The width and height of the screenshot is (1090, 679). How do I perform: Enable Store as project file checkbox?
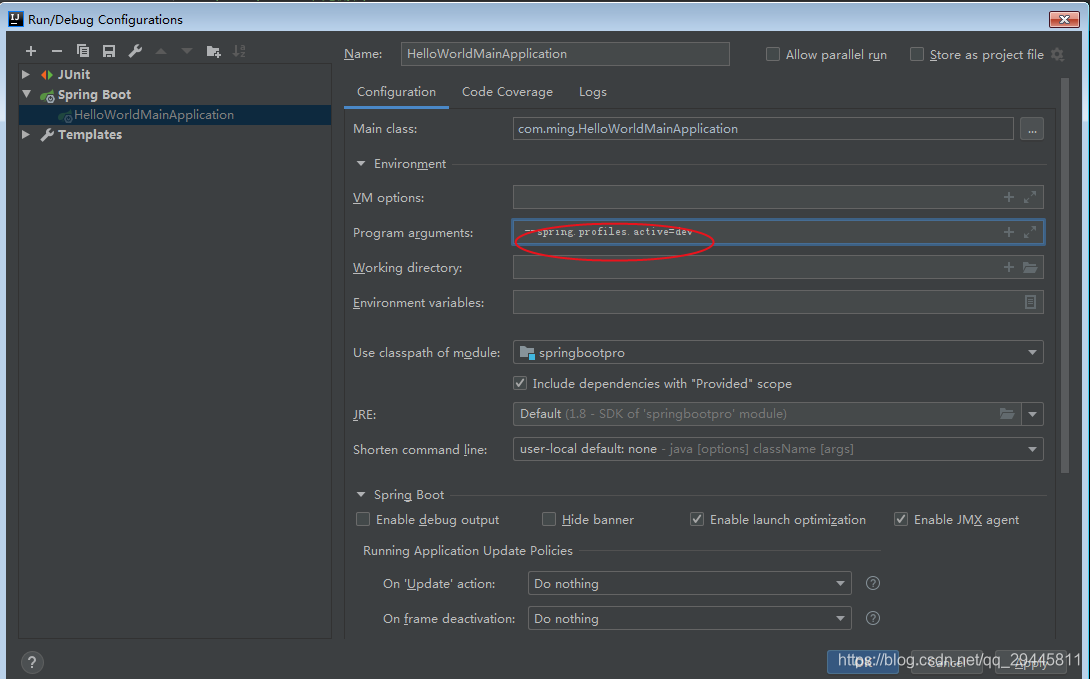point(917,54)
